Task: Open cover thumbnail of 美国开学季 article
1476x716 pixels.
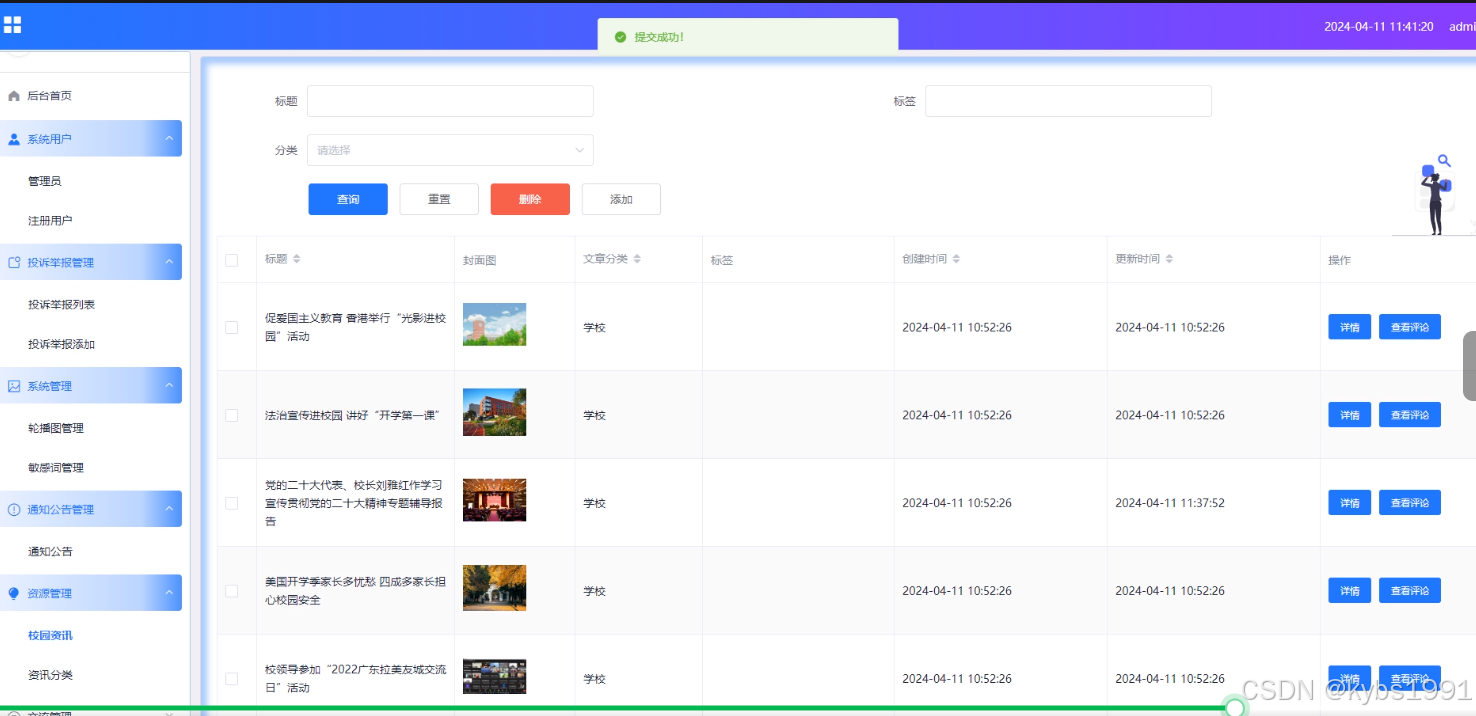Action: pos(494,588)
